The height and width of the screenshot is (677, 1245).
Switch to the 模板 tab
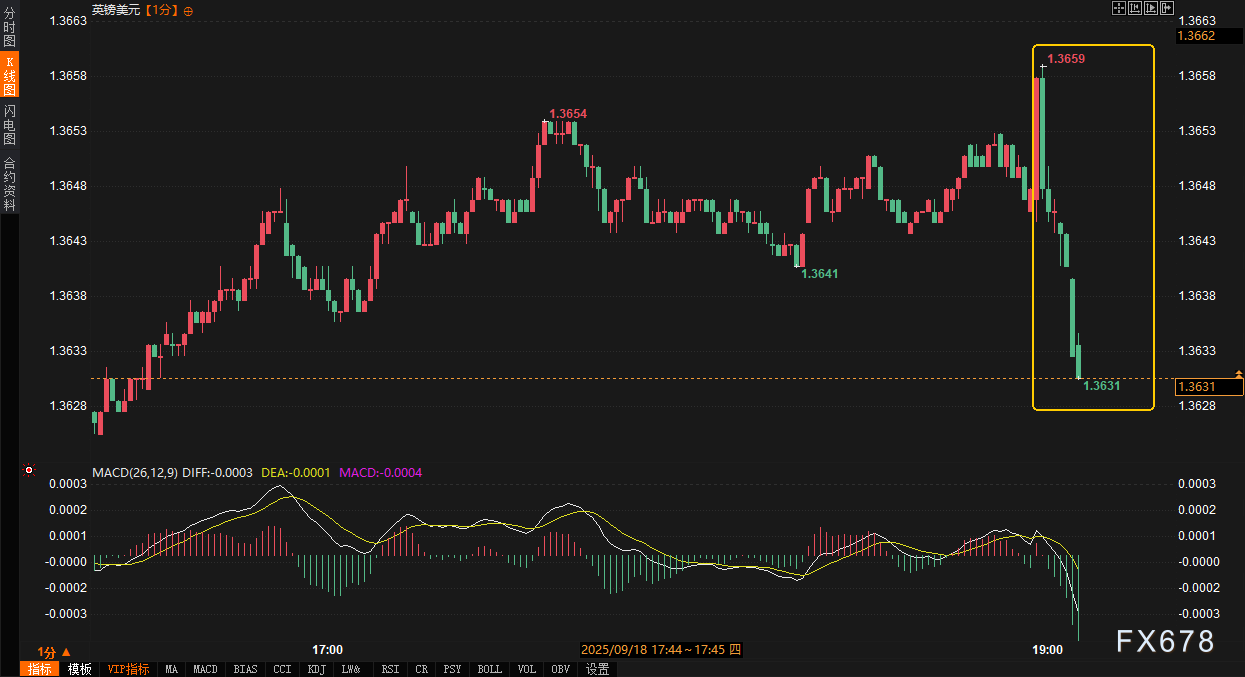pyautogui.click(x=80, y=669)
